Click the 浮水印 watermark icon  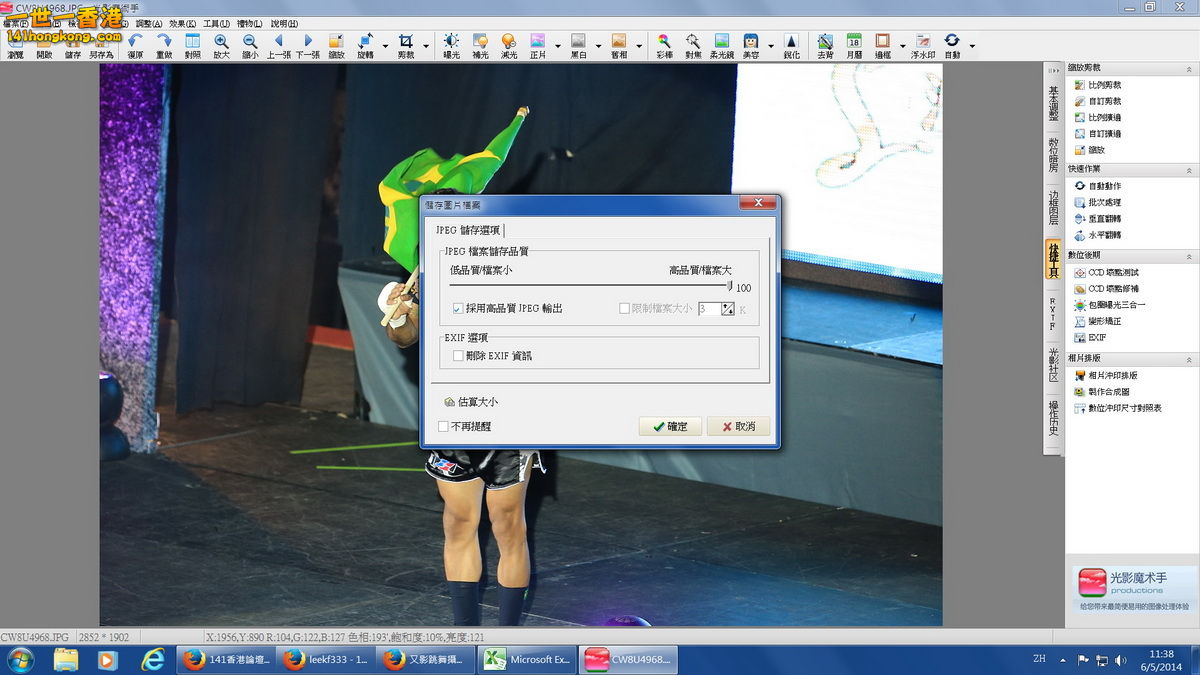(x=923, y=45)
